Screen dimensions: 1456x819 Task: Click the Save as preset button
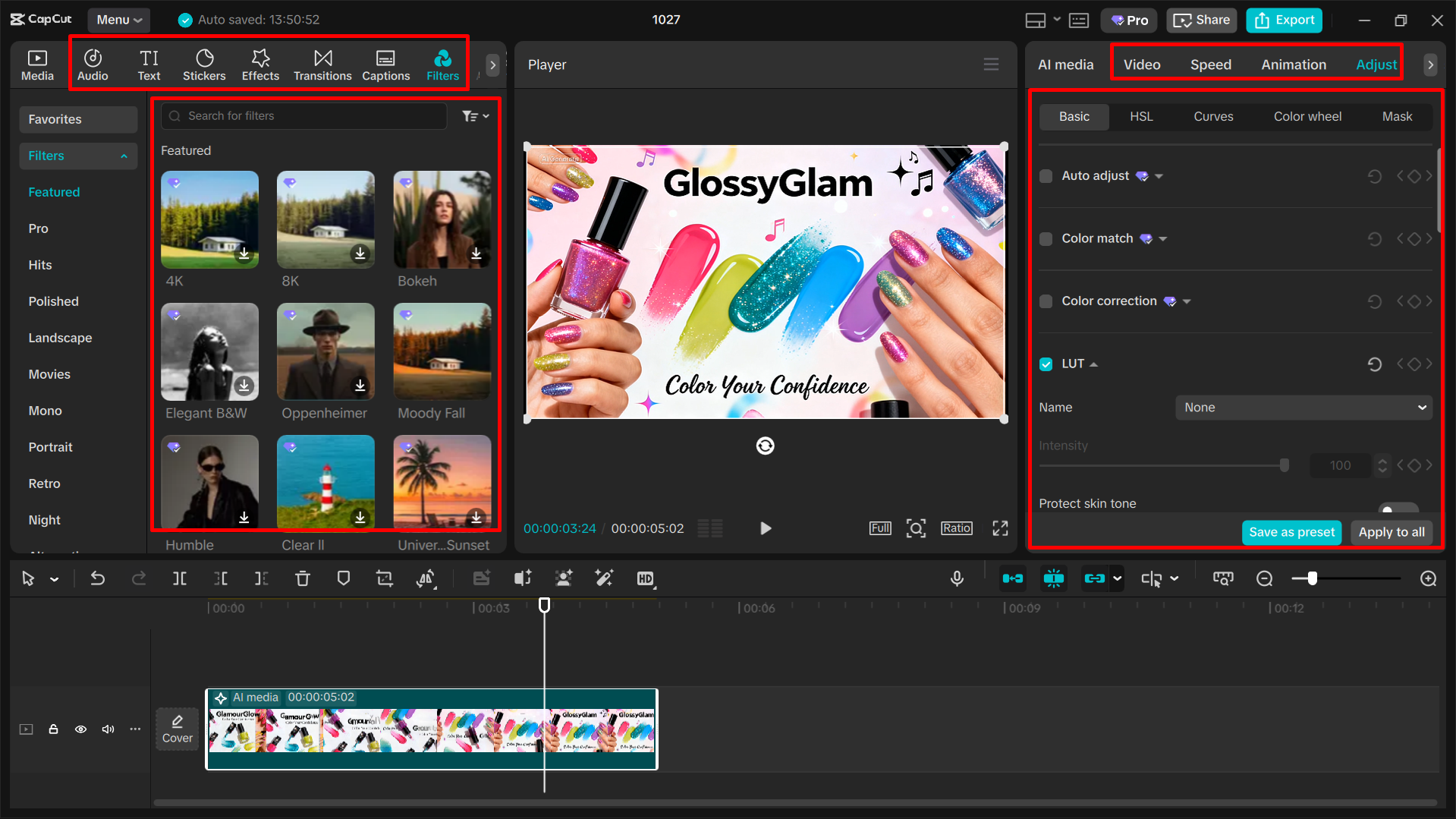pos(1291,532)
